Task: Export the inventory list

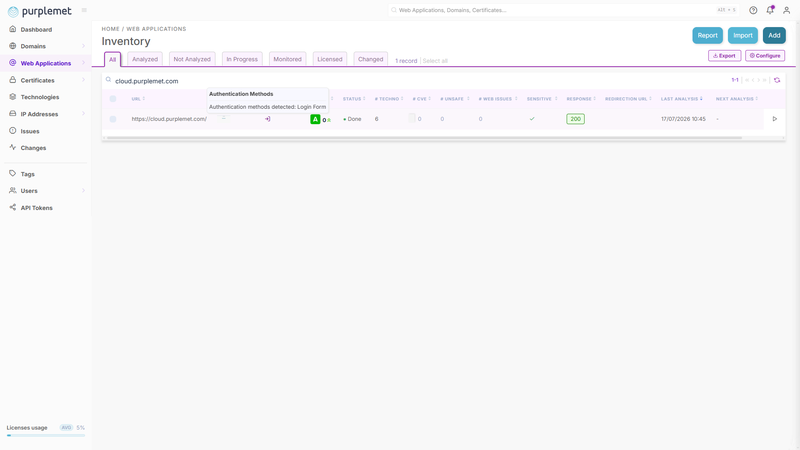Action: (x=724, y=56)
